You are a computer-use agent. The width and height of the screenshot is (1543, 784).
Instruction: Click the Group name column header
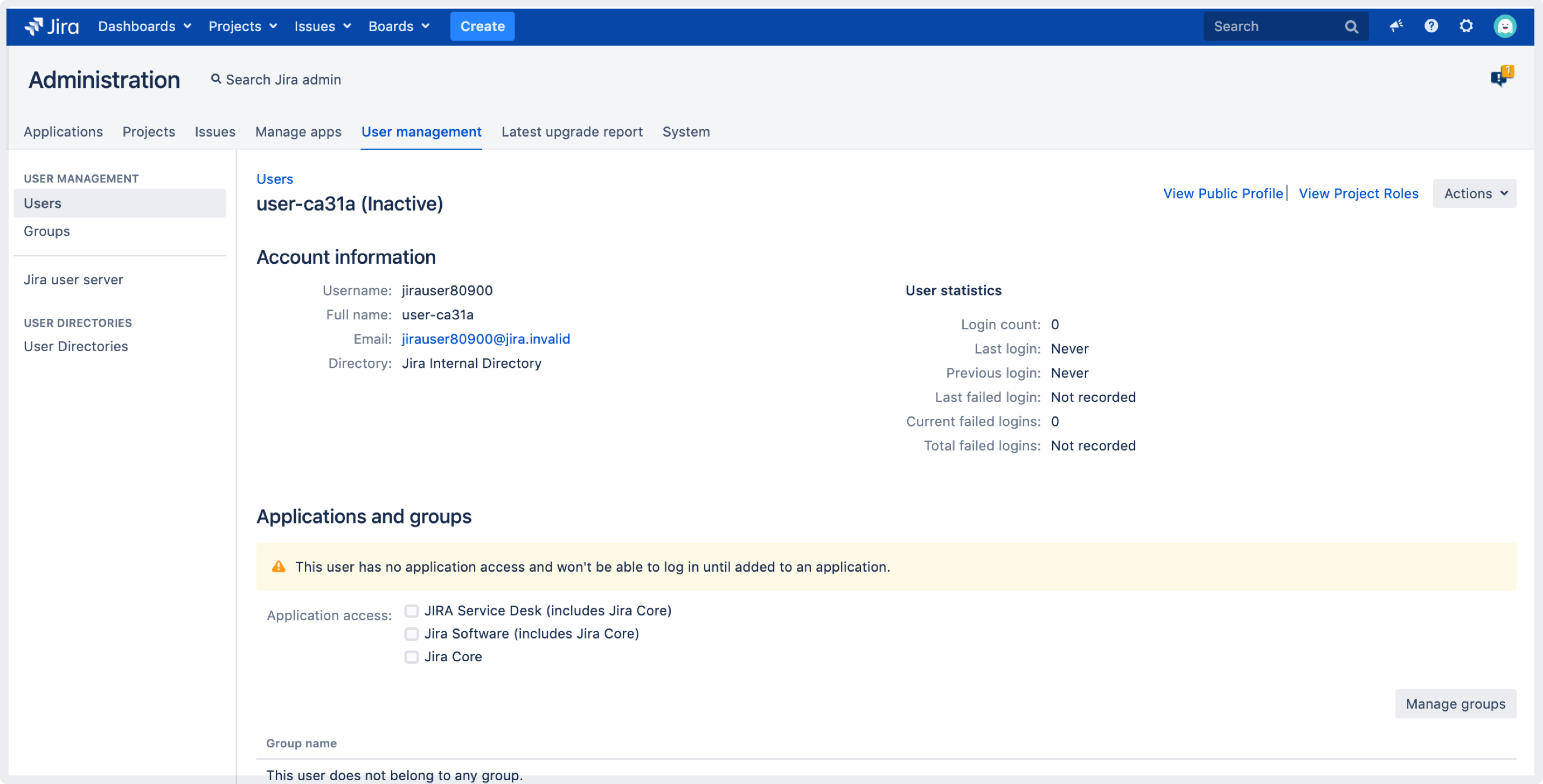301,743
